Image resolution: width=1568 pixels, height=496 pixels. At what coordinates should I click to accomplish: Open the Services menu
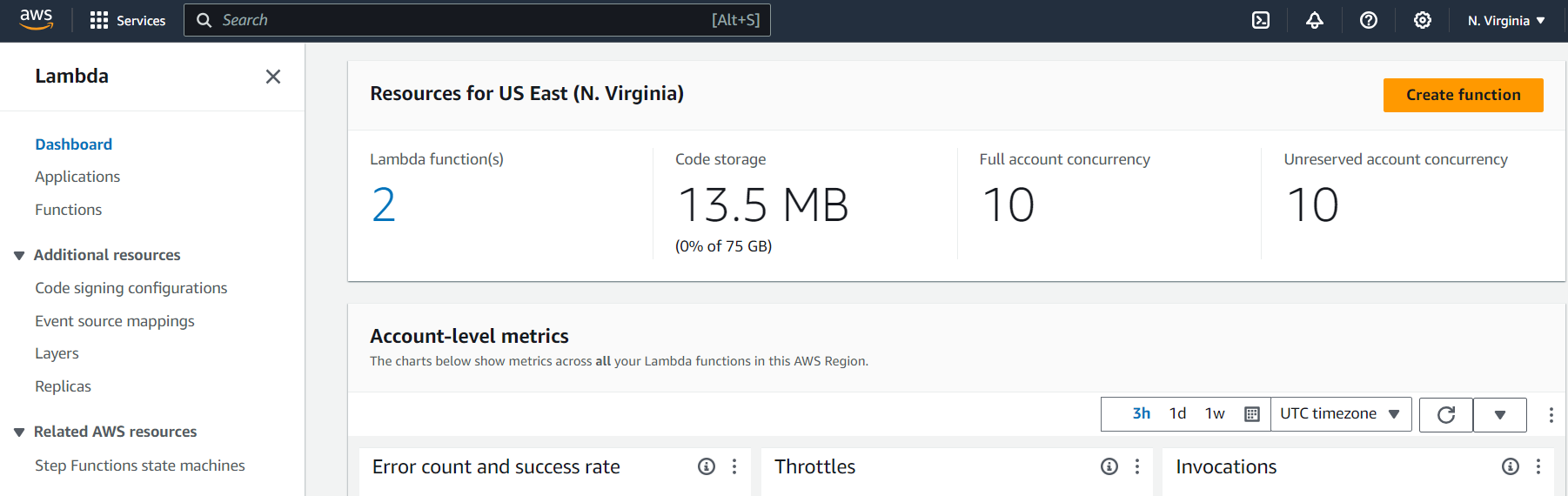[128, 20]
